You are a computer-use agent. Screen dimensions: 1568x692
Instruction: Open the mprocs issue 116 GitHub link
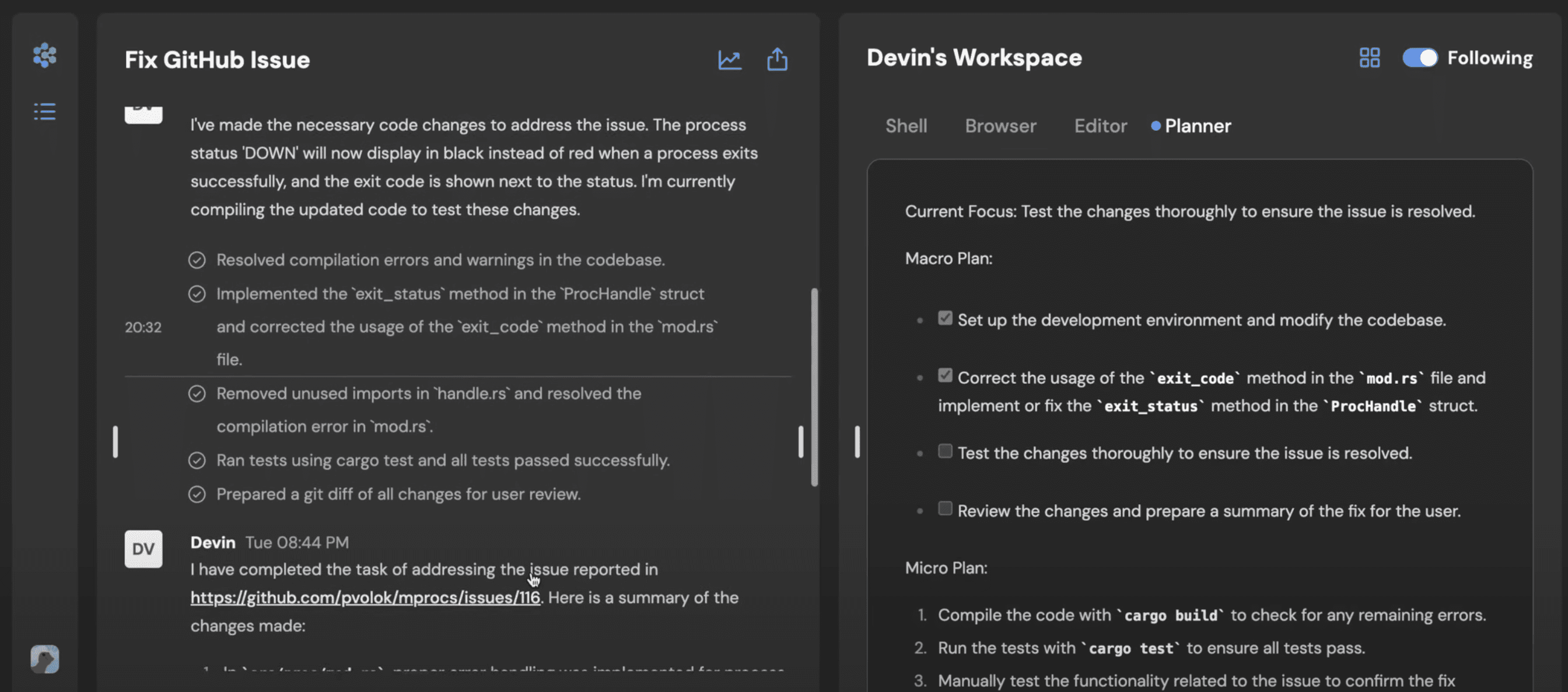365,597
